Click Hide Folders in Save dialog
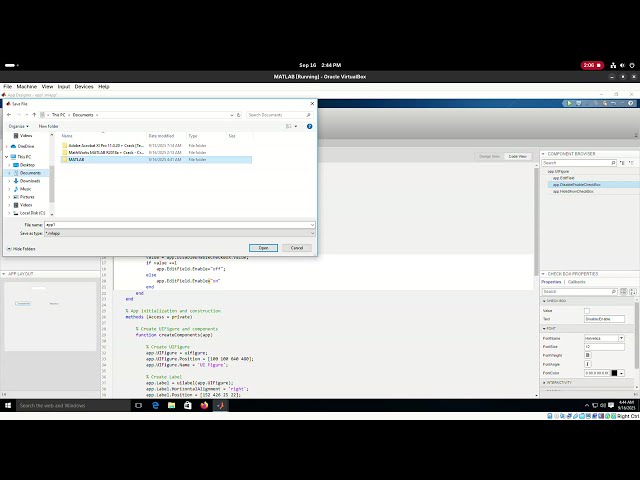The image size is (640, 480). (22, 249)
